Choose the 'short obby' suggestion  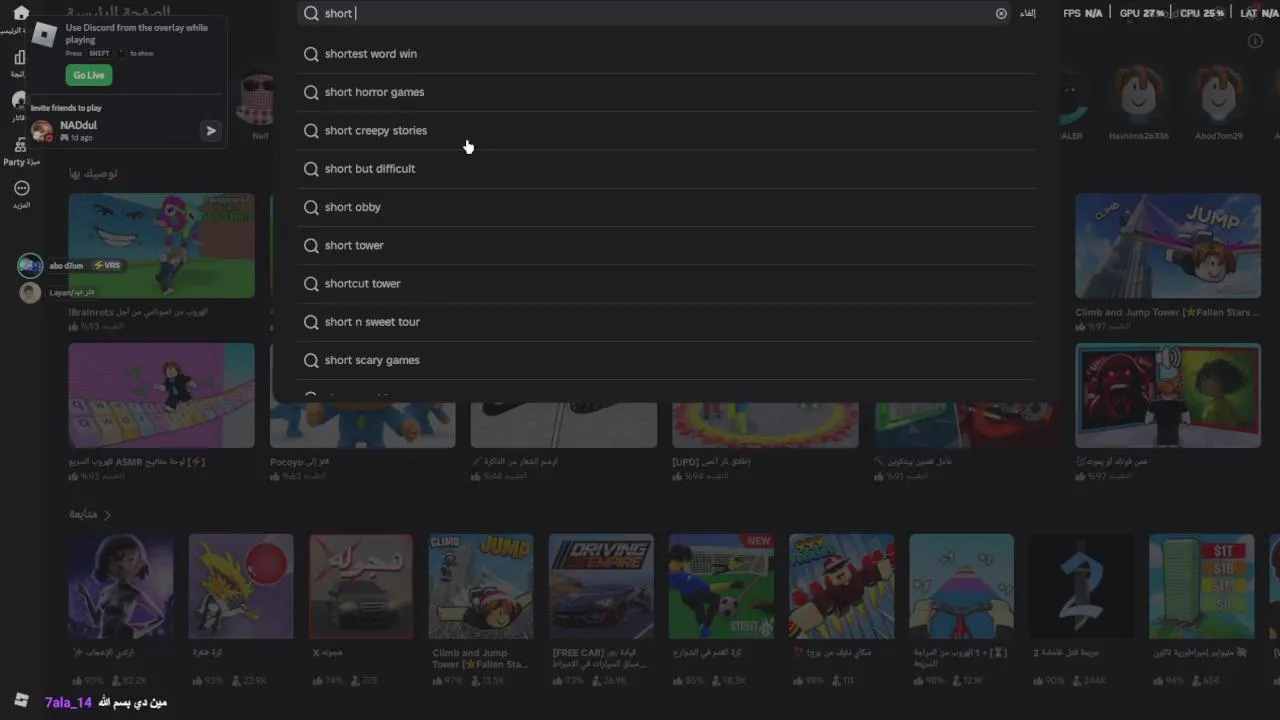tap(666, 207)
